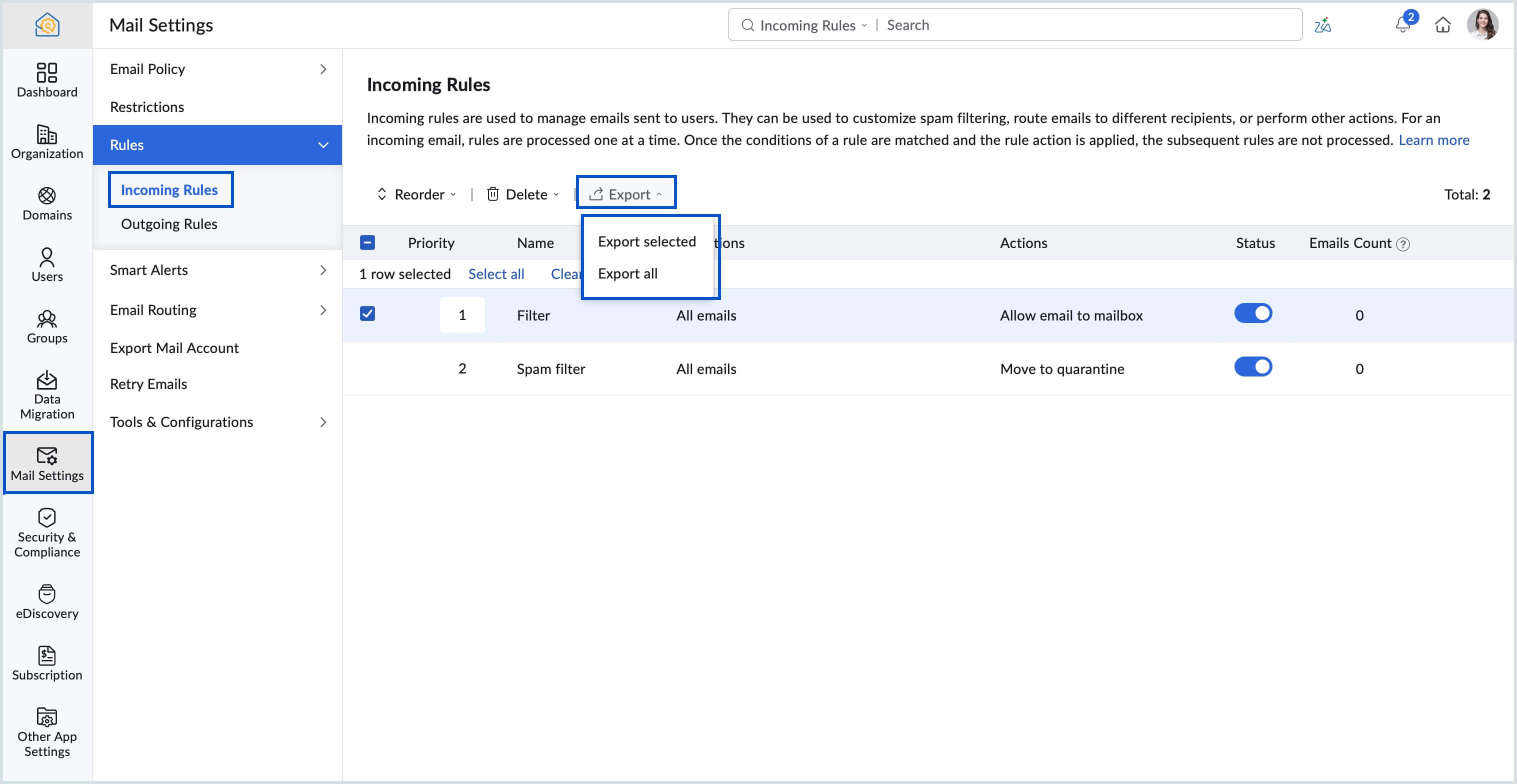The width and height of the screenshot is (1517, 784).
Task: Click the Filter rule name
Action: tap(533, 315)
